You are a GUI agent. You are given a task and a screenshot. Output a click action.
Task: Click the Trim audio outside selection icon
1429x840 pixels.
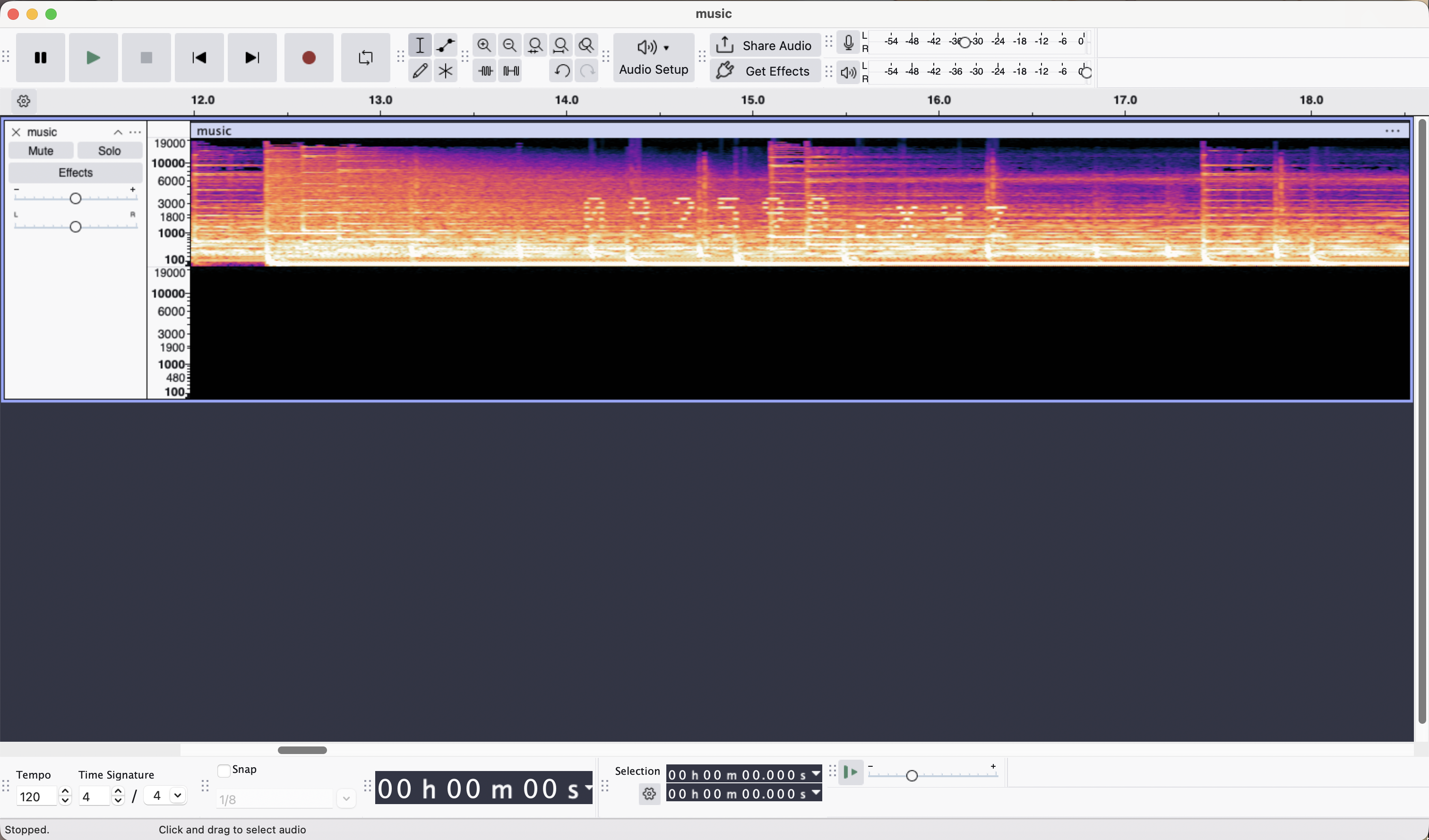click(485, 71)
